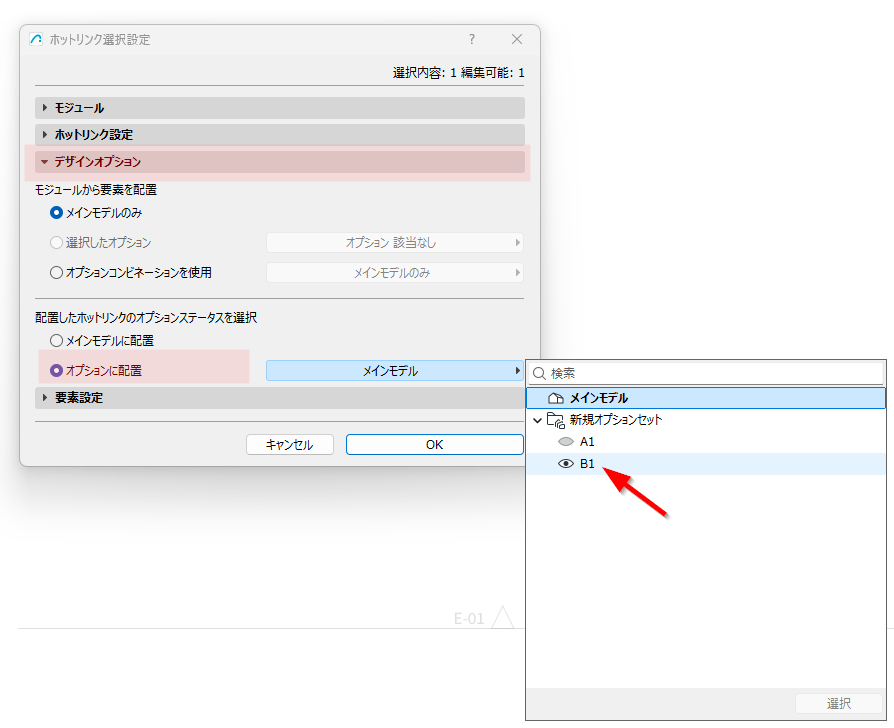The height and width of the screenshot is (728, 894).
Task: Select the オプションに配置 radio button
Action: pyautogui.click(x=56, y=371)
